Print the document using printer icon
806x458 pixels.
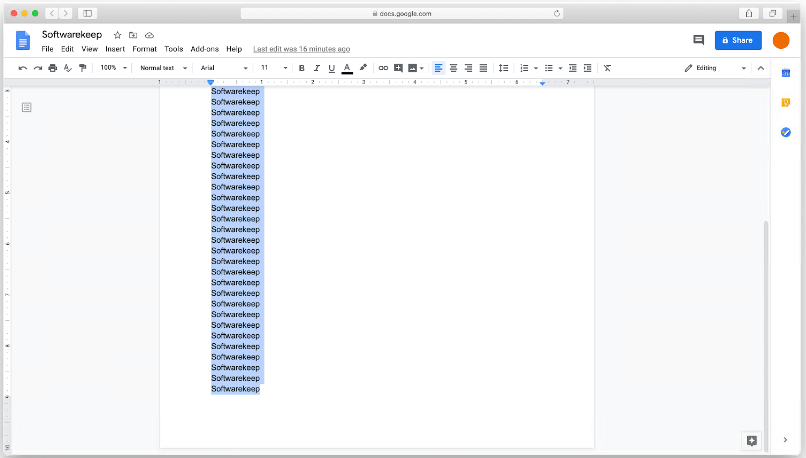[x=53, y=68]
